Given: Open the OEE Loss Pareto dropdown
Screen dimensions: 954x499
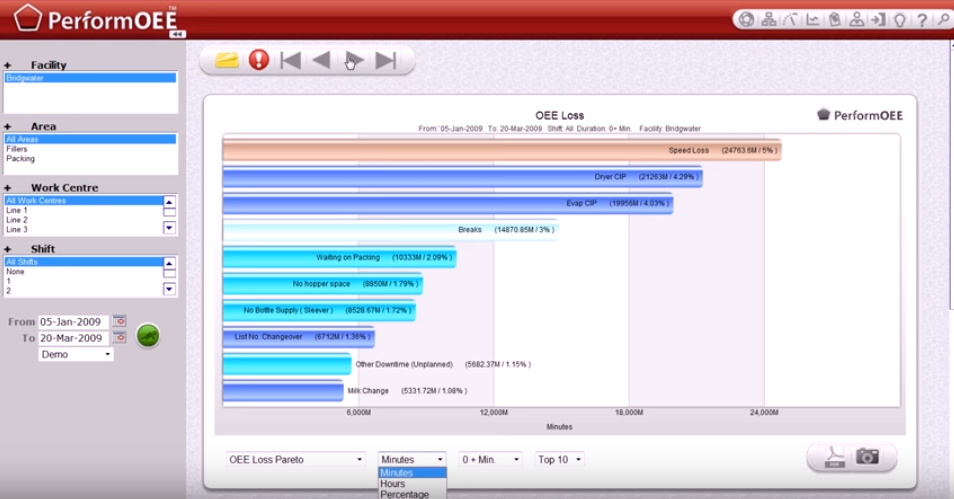Looking at the screenshot, I should 295,459.
